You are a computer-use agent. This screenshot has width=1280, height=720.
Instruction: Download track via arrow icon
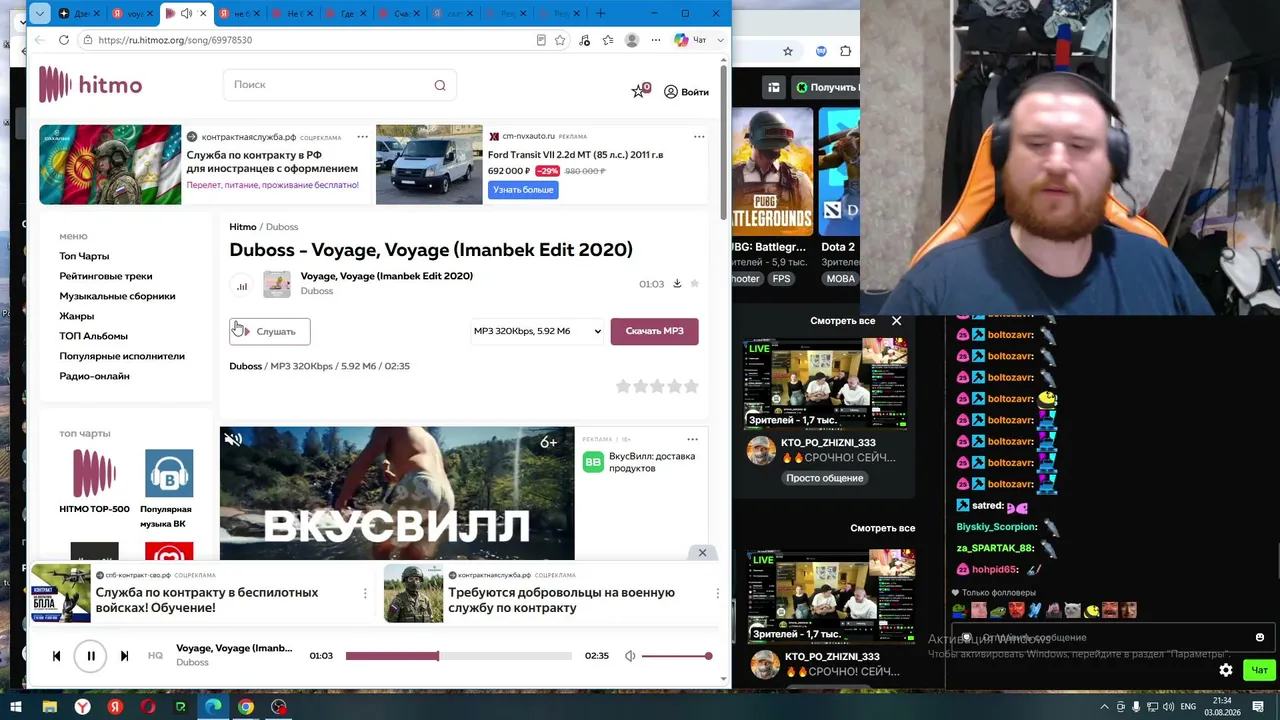point(677,283)
